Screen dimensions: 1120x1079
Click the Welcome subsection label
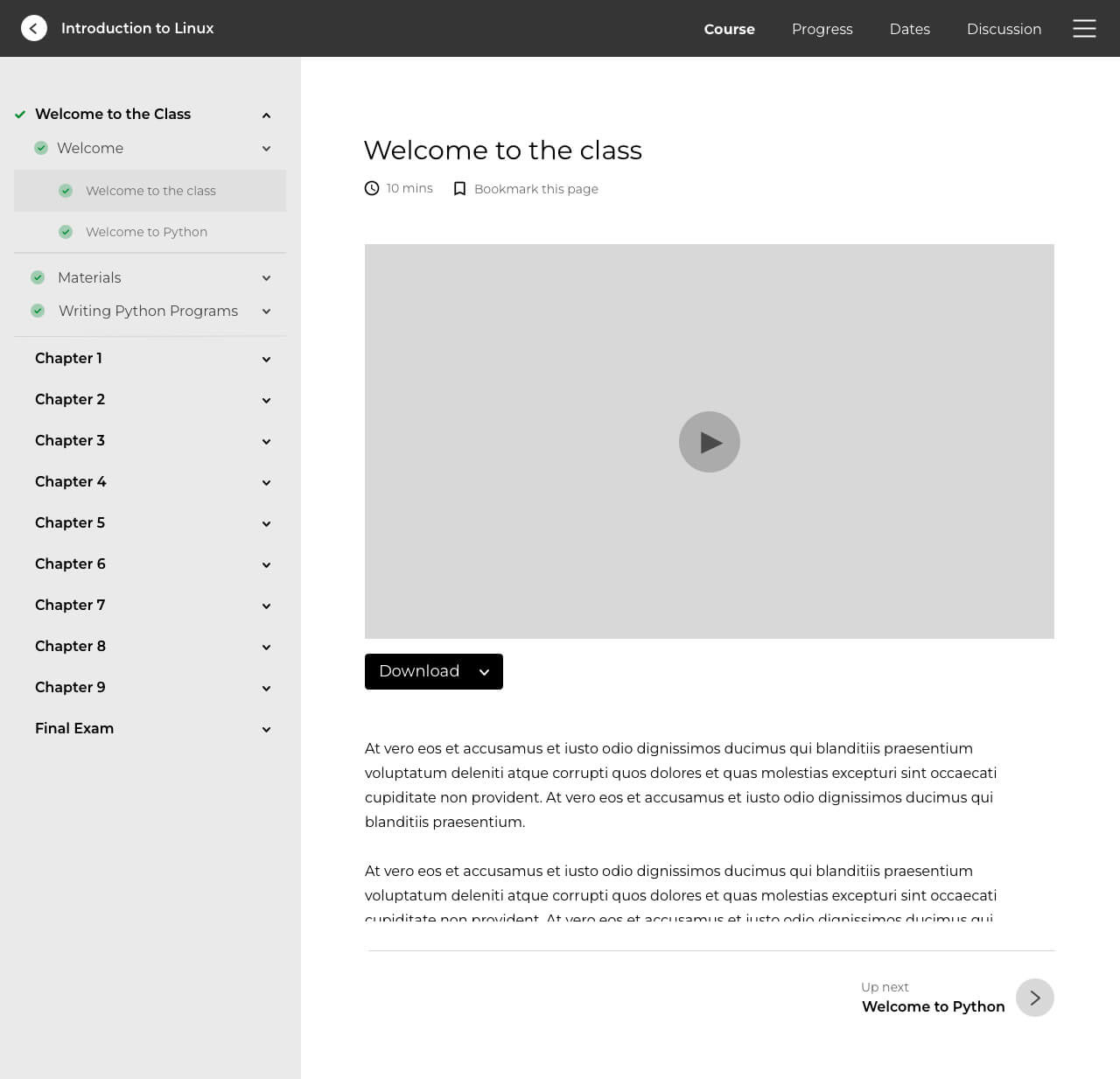pyautogui.click(x=90, y=148)
